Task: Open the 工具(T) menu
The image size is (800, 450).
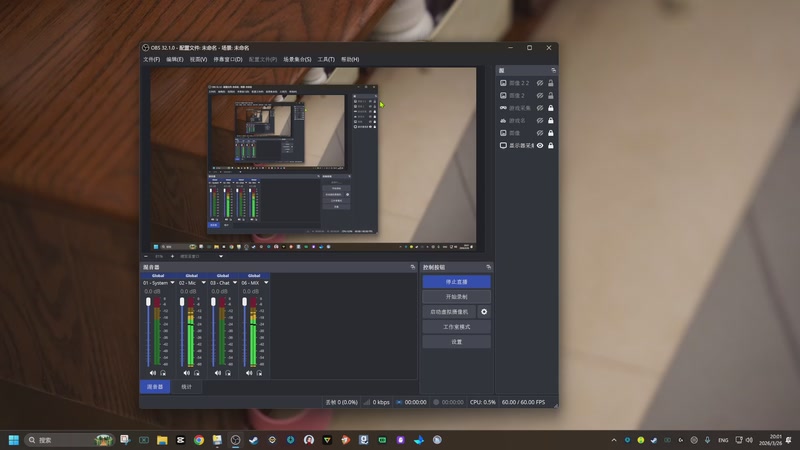Action: pyautogui.click(x=326, y=59)
